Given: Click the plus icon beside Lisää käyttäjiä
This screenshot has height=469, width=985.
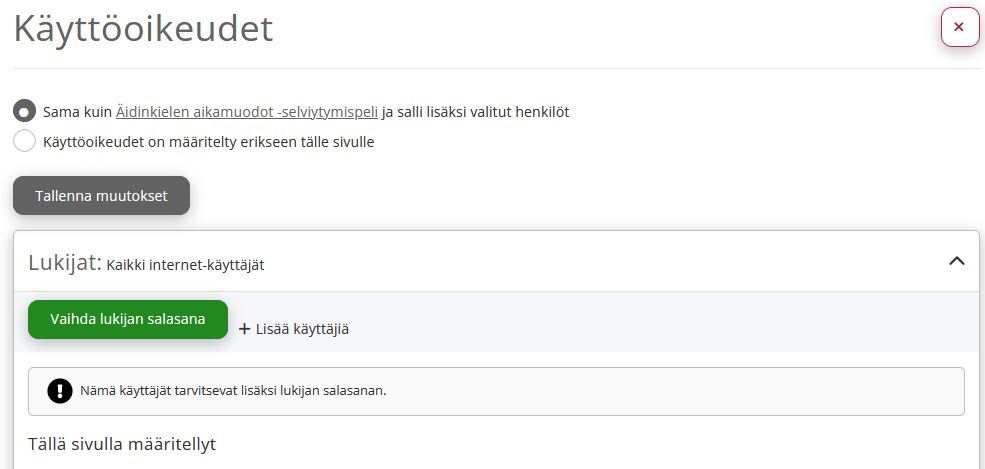Looking at the screenshot, I should [245, 329].
